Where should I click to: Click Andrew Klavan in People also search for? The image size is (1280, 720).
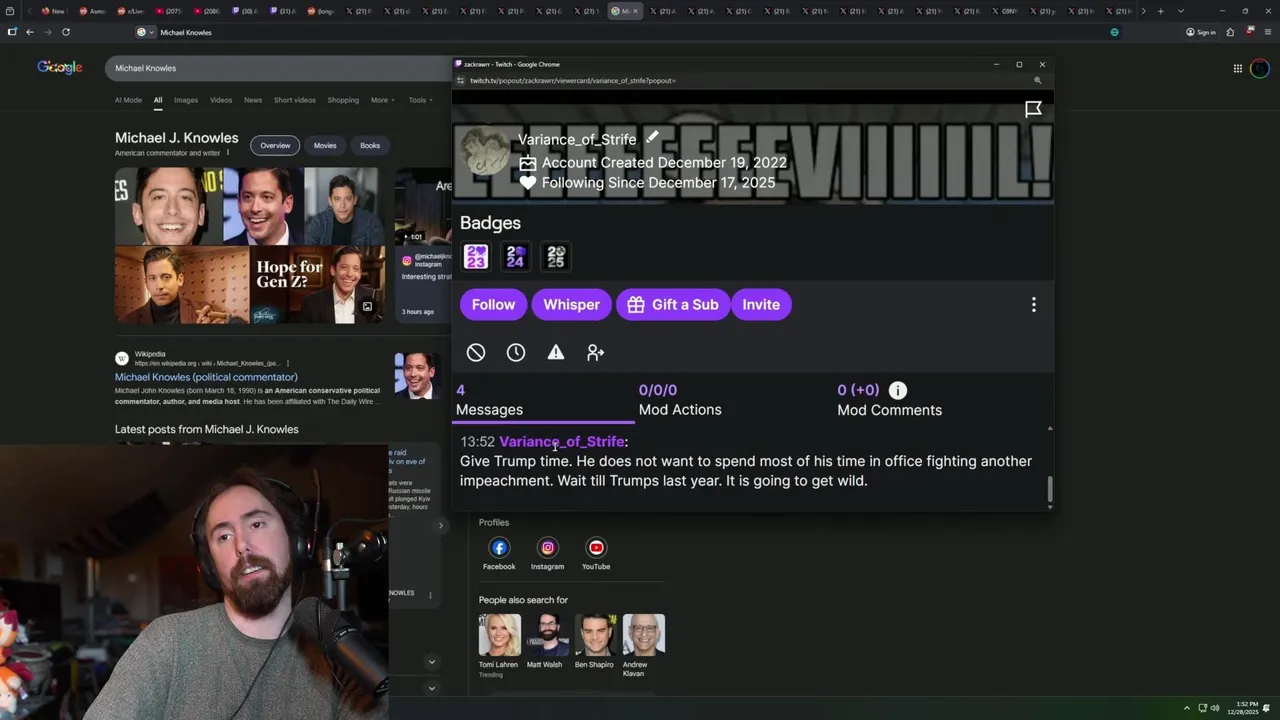pyautogui.click(x=643, y=645)
